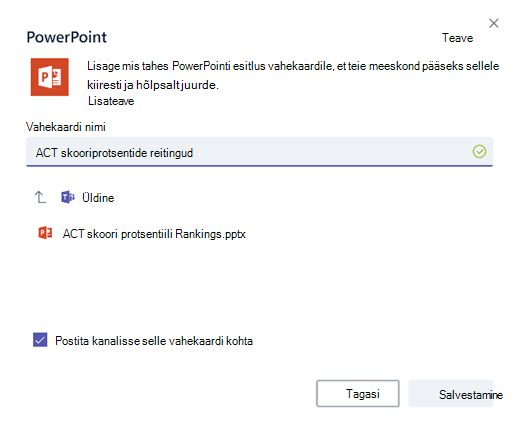Select the Üldine channel folder label
This screenshot has height=434, width=520.
click(98, 198)
